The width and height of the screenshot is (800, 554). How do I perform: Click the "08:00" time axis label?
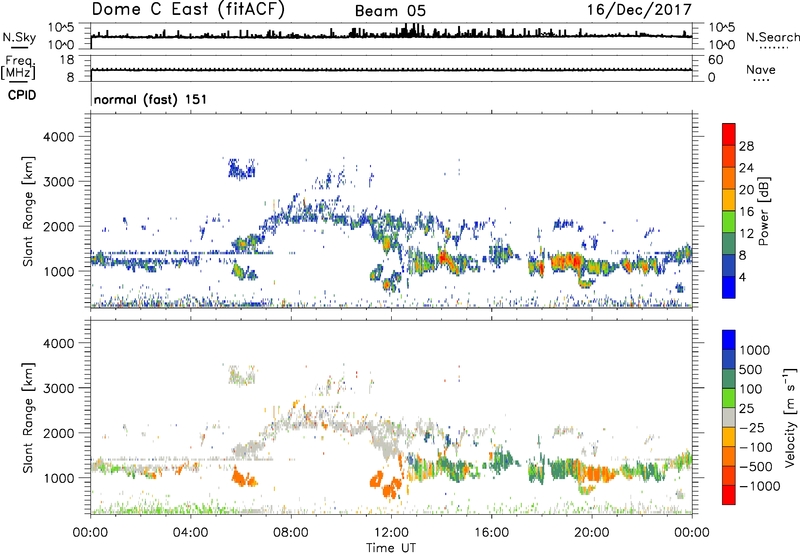point(290,533)
